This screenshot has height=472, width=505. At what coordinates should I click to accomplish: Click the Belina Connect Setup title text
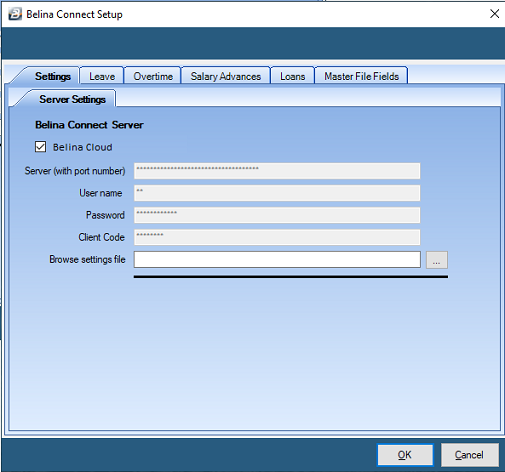74,14
